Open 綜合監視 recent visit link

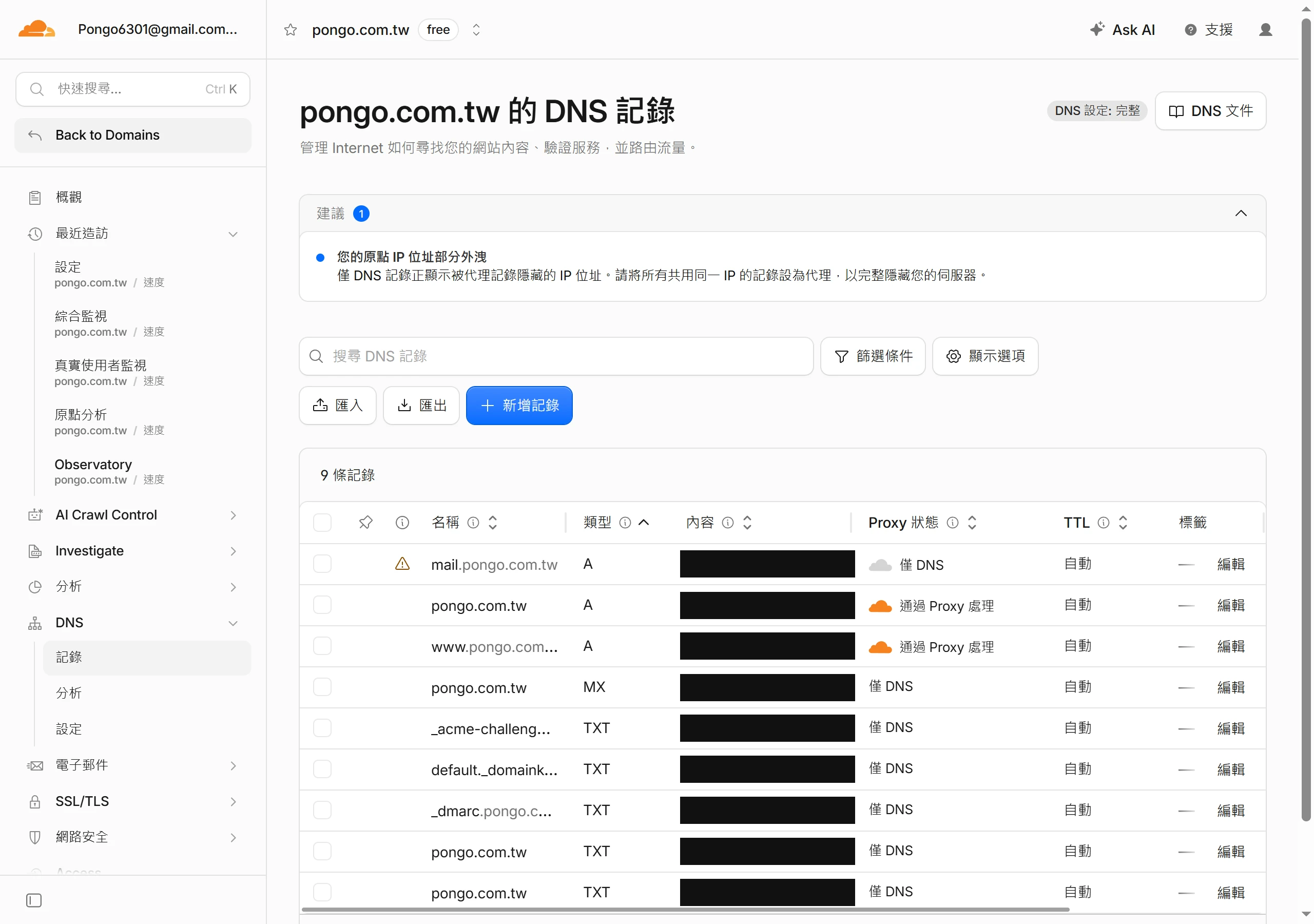point(109,323)
